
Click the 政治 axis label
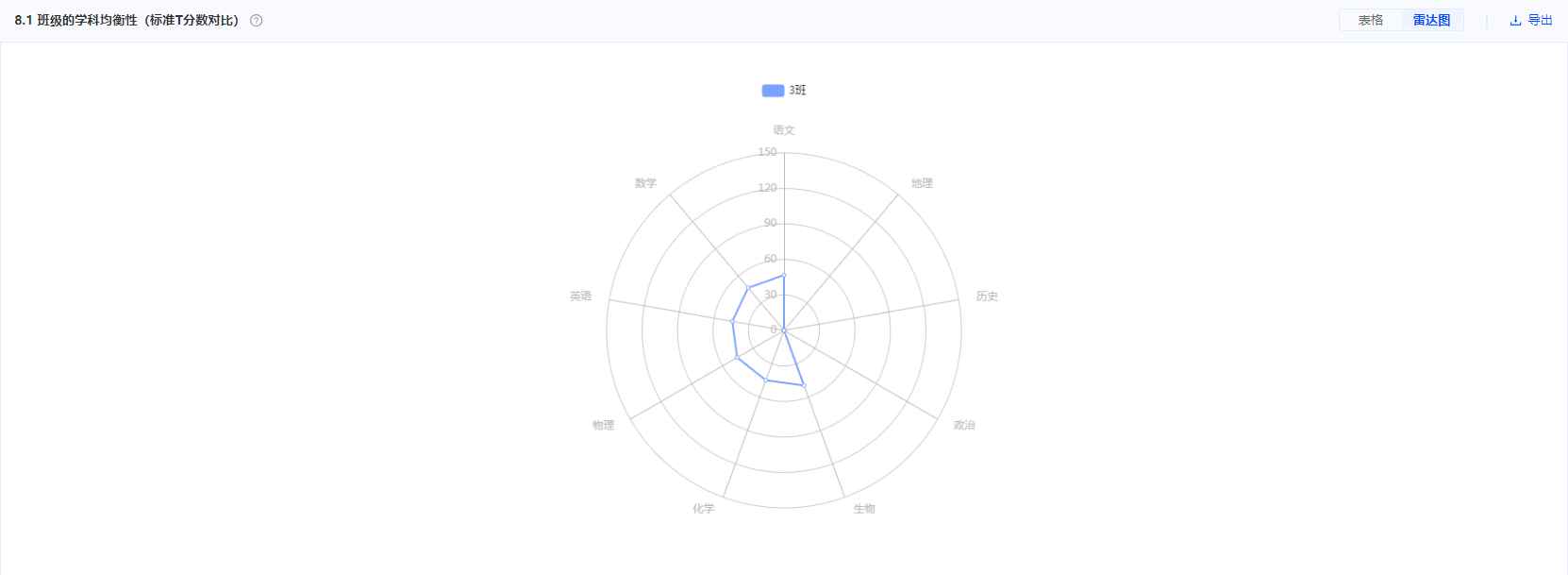(964, 426)
